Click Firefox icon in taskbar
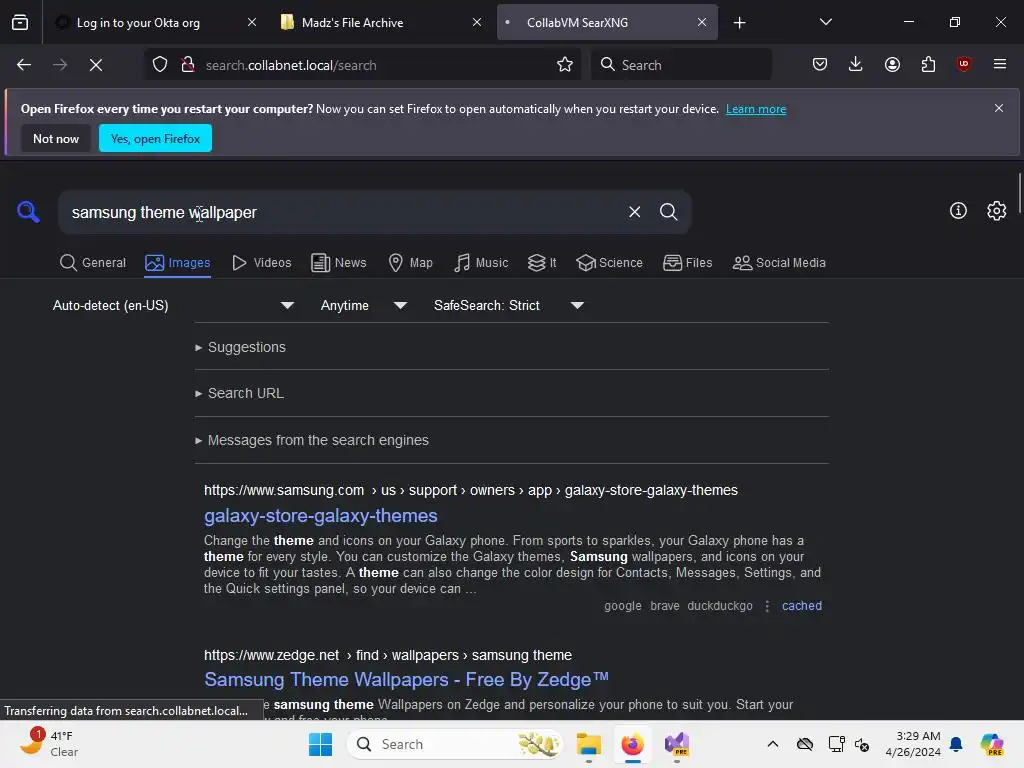This screenshot has width=1024, height=768. tap(632, 744)
